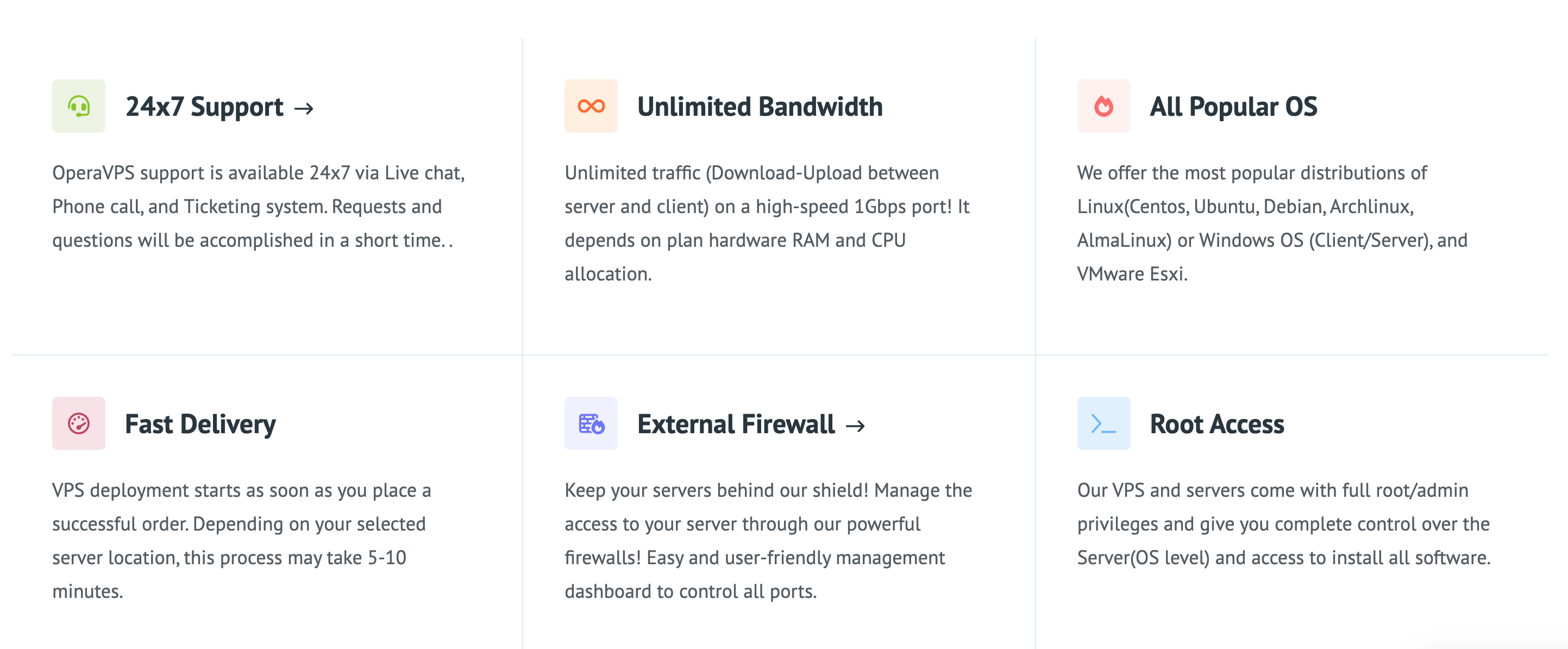The image size is (1568, 649).
Task: Click the arrow beside External Firewall heading
Action: (855, 426)
